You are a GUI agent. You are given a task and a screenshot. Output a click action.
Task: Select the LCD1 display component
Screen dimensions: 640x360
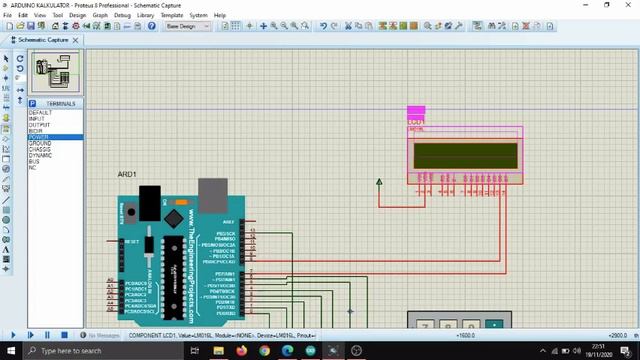pyautogui.click(x=465, y=155)
